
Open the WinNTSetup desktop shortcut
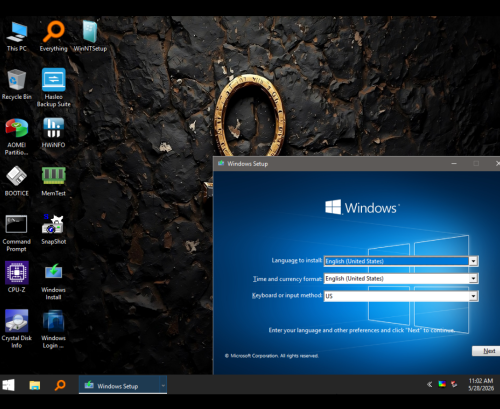click(90, 36)
